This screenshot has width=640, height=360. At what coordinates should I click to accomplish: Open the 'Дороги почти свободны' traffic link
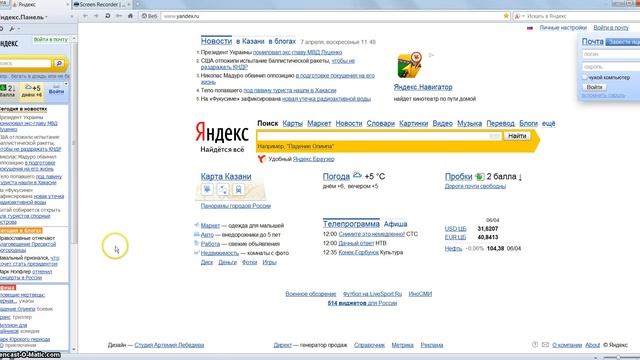[475, 186]
